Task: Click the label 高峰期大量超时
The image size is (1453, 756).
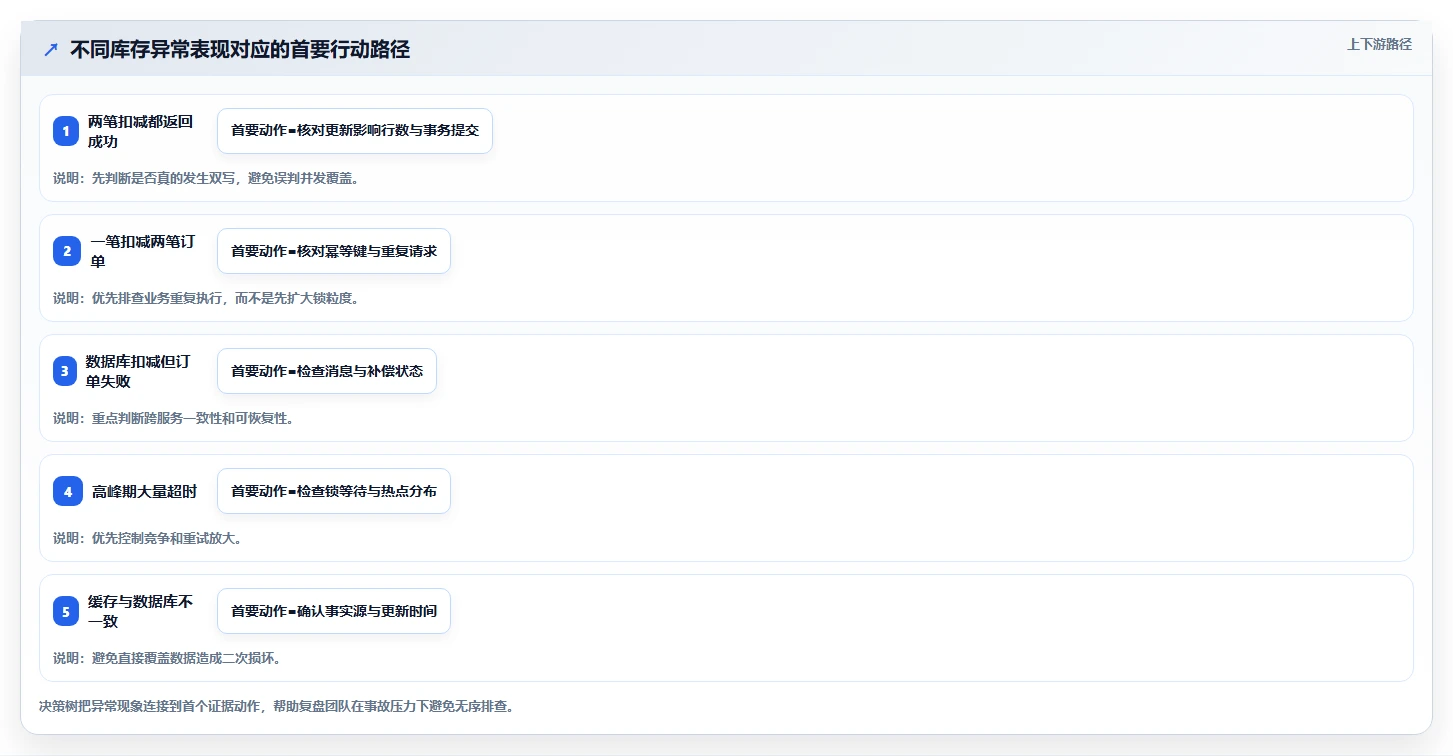Action: (144, 491)
